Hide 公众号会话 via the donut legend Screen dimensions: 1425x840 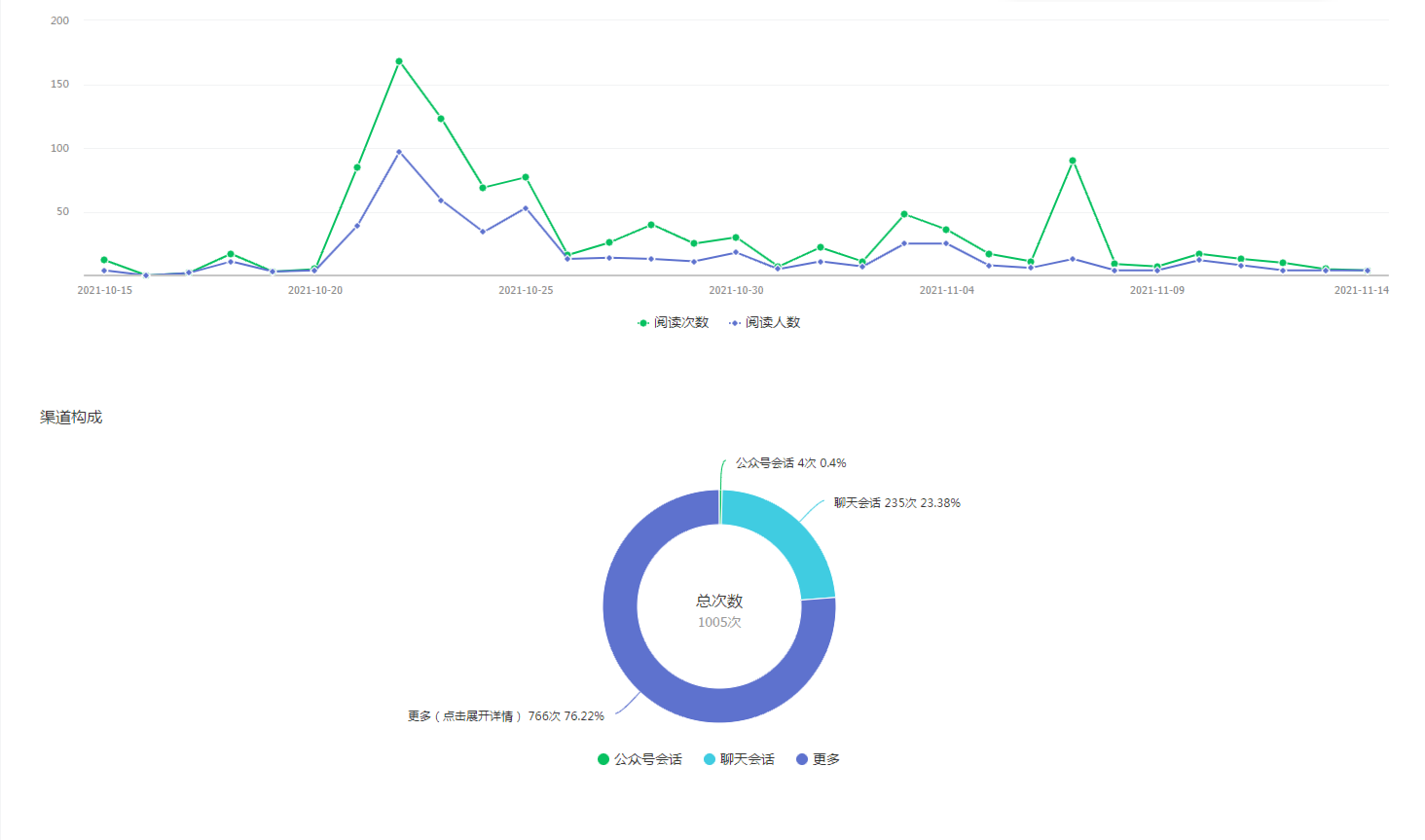tap(639, 759)
